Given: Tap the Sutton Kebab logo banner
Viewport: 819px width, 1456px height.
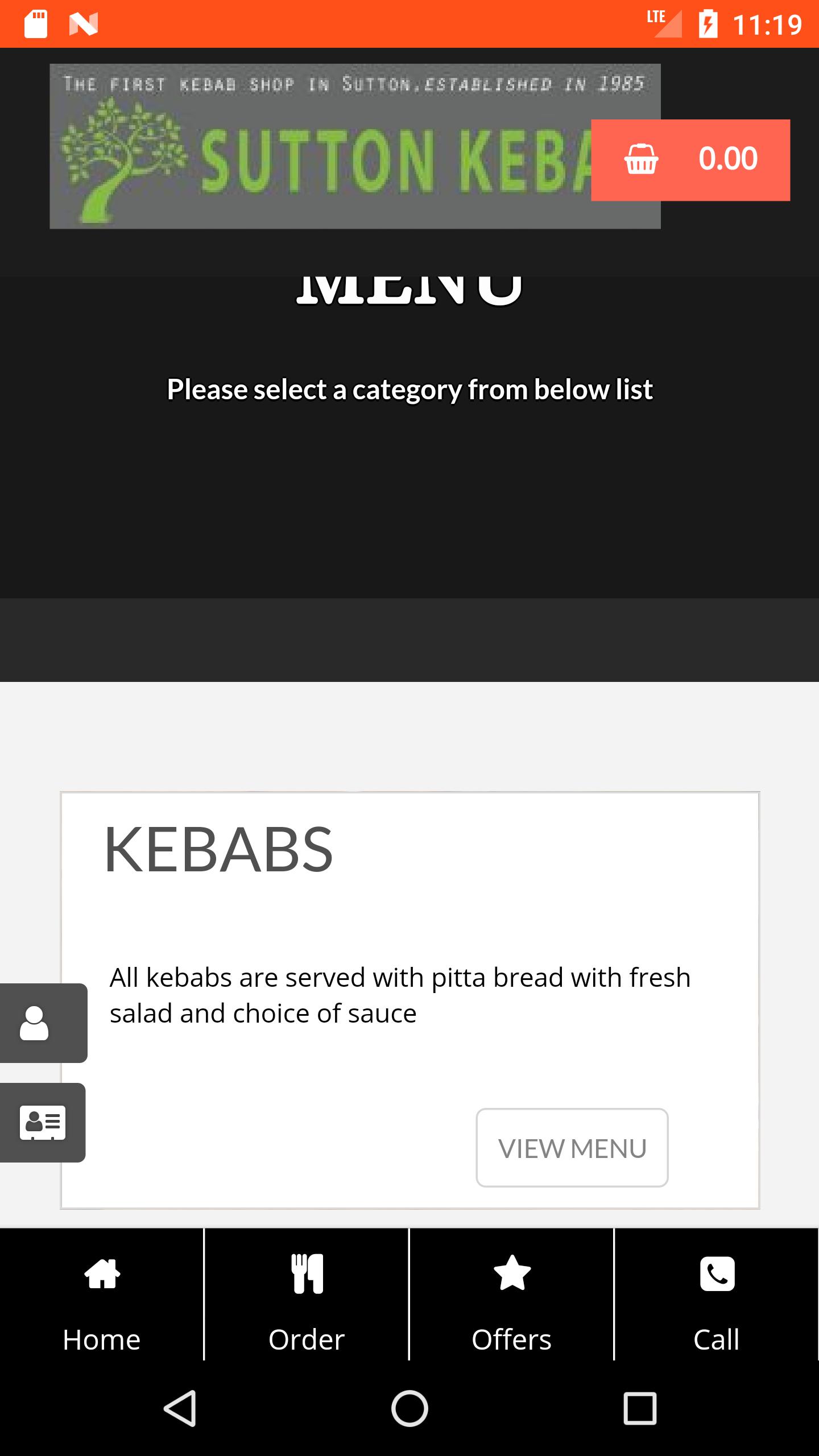Looking at the screenshot, I should pos(355,146).
